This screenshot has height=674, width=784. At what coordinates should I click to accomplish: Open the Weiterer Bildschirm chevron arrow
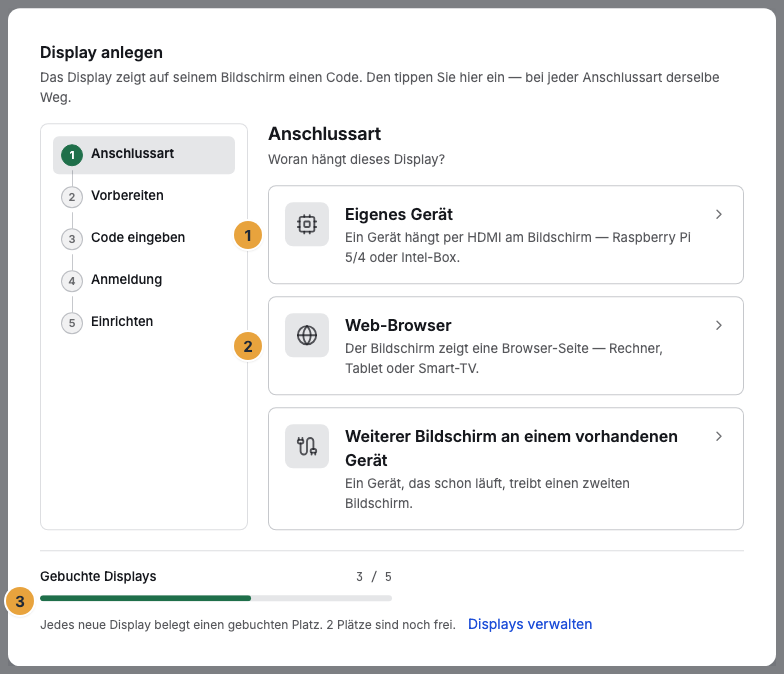coord(718,436)
